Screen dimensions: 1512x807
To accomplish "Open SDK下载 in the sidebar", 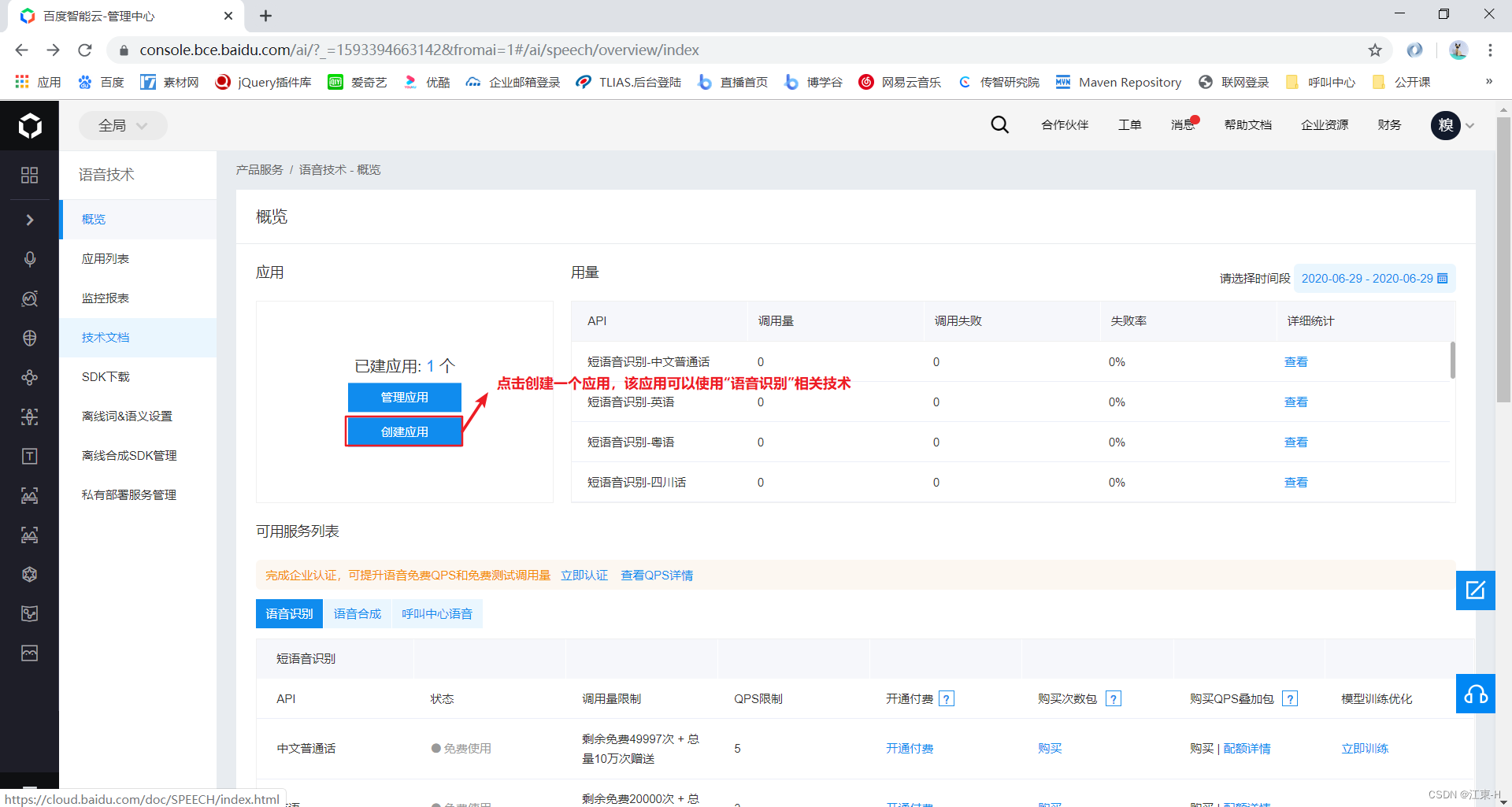I will click(139, 377).
